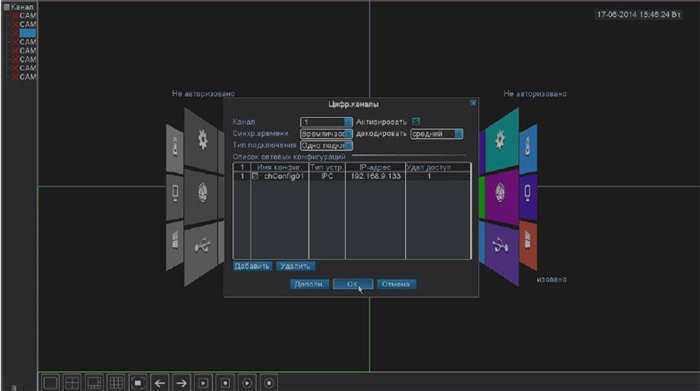Select the last CAM entry in tree
This screenshot has height=391, width=700.
pos(27,77)
